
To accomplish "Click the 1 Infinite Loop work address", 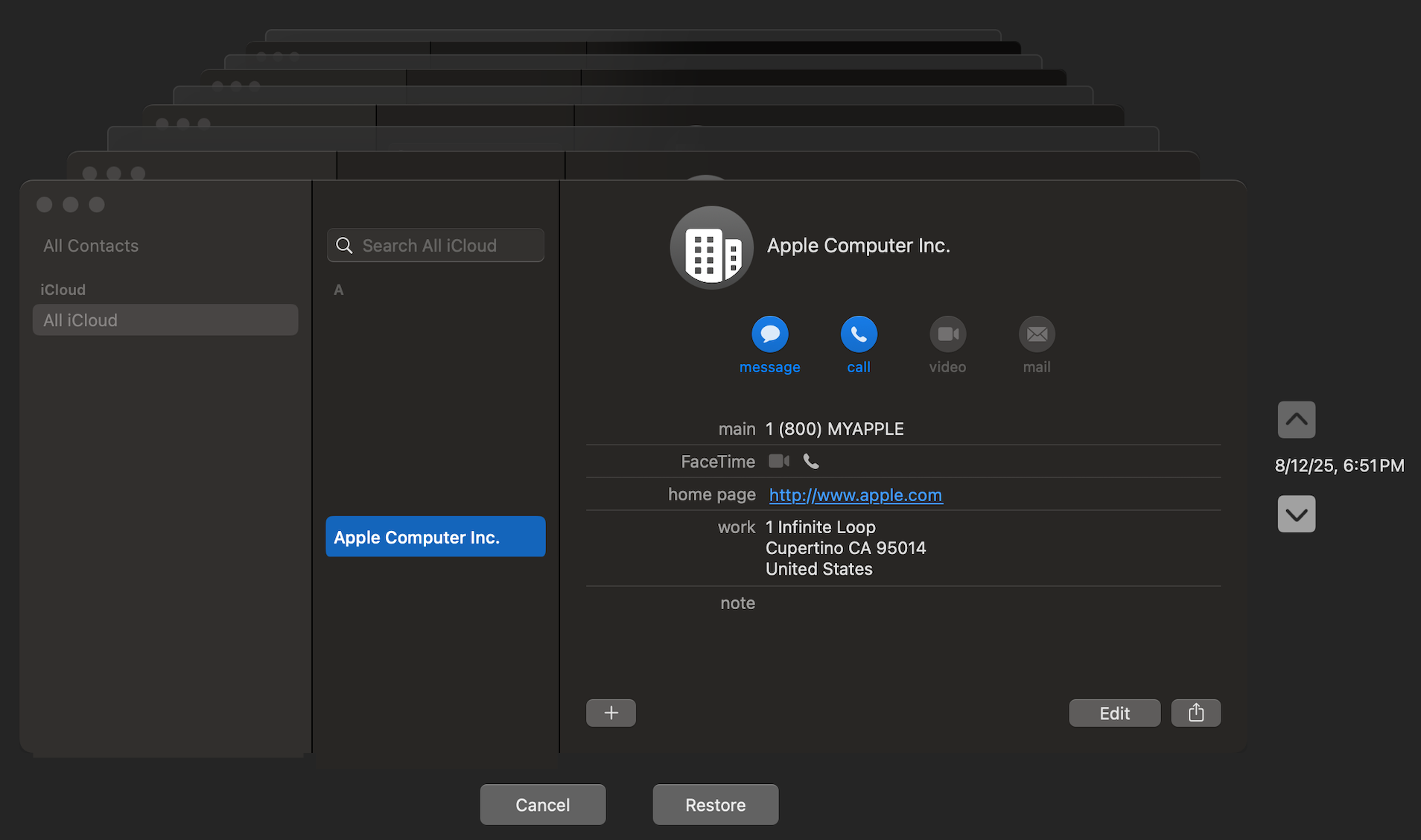I will [x=846, y=548].
